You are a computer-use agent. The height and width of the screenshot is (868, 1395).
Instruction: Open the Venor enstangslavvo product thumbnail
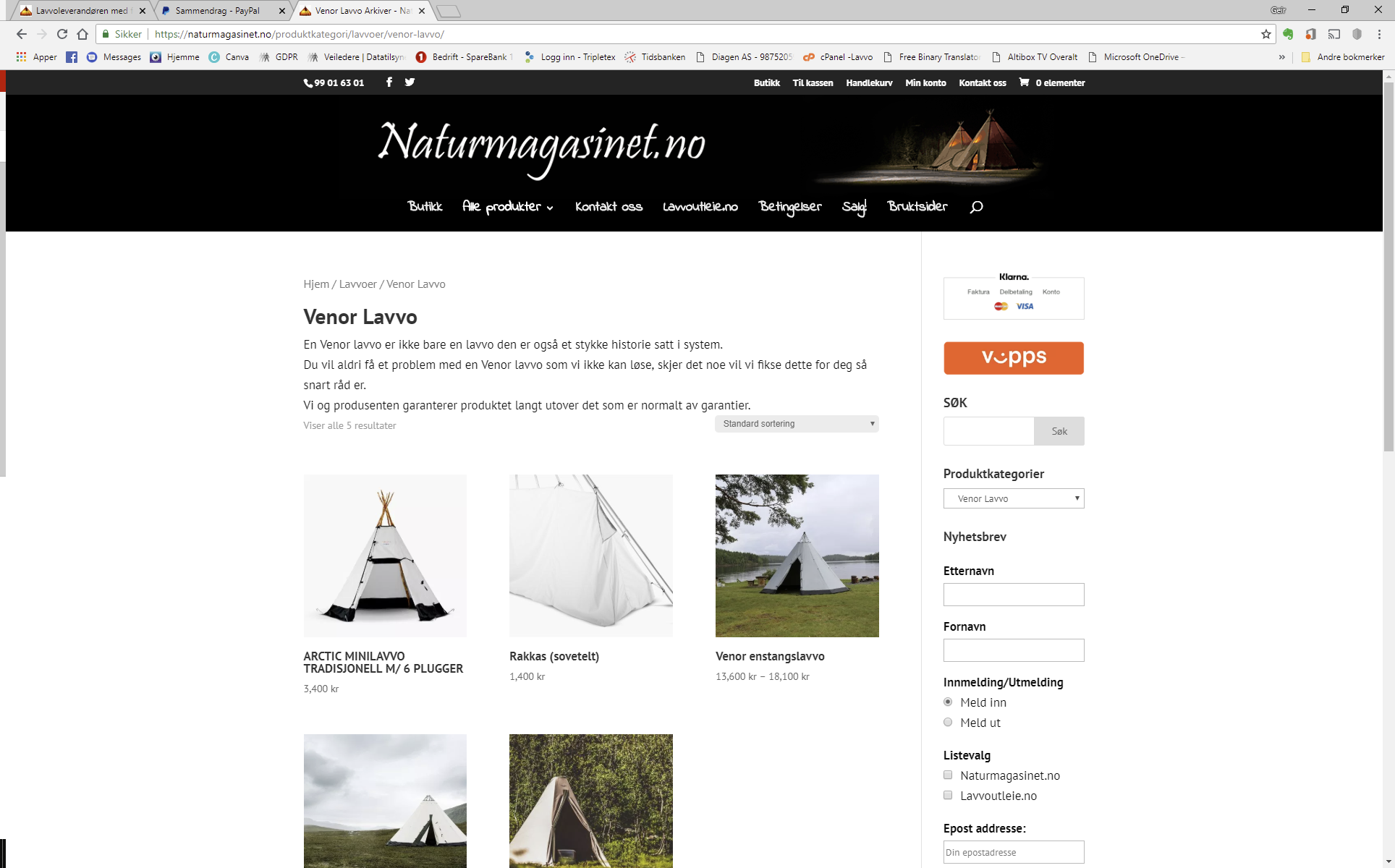[797, 556]
